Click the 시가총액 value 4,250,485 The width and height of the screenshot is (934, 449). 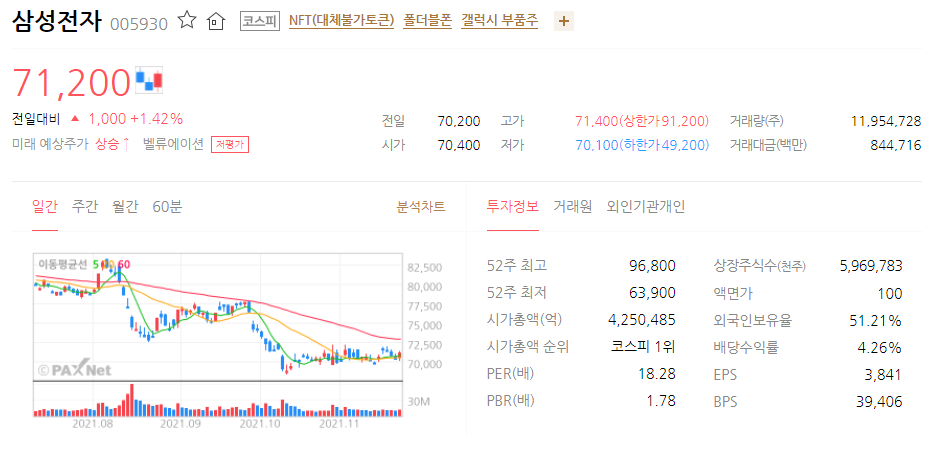(x=642, y=320)
